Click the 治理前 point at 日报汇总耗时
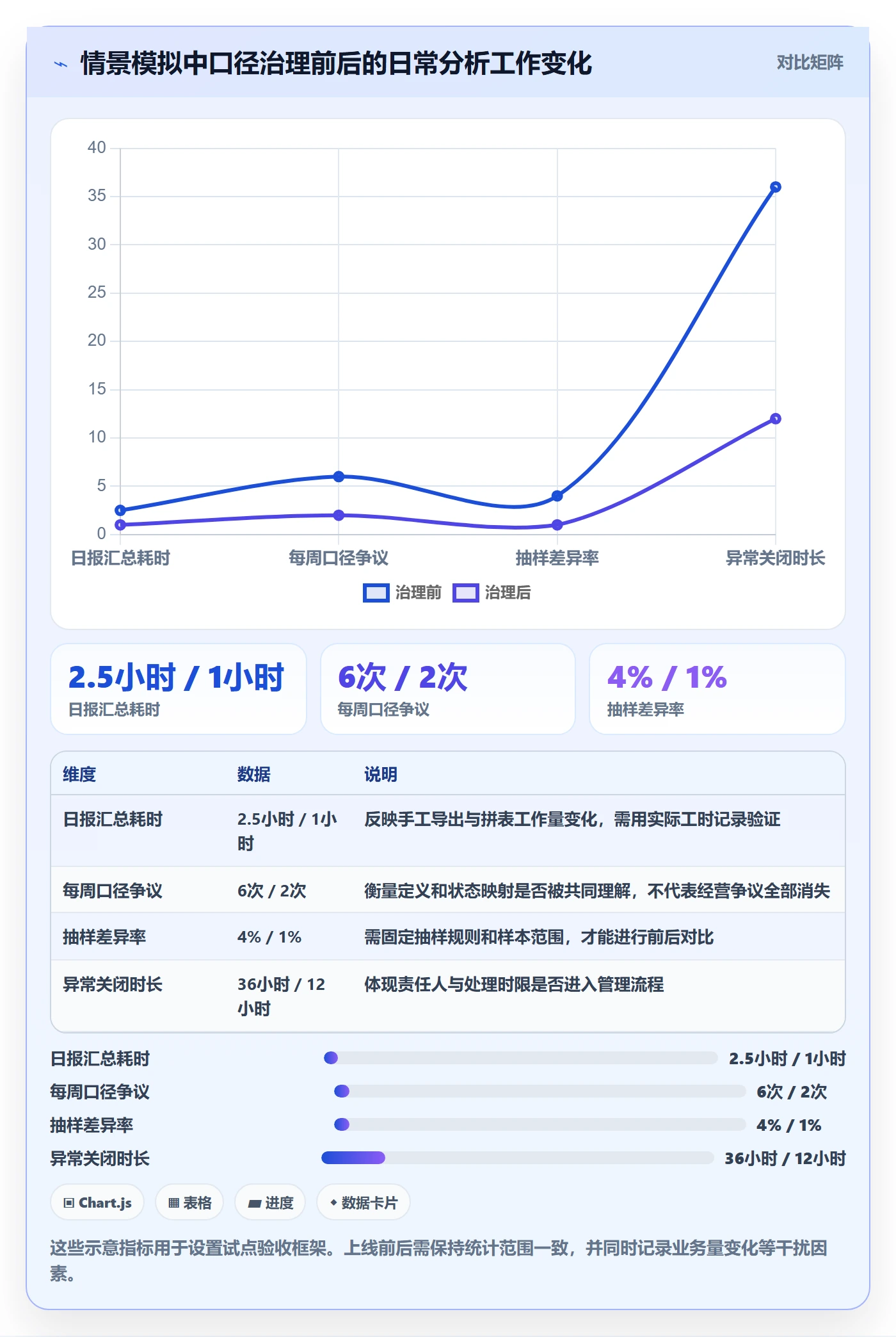This screenshot has width=896, height=1337. click(120, 510)
